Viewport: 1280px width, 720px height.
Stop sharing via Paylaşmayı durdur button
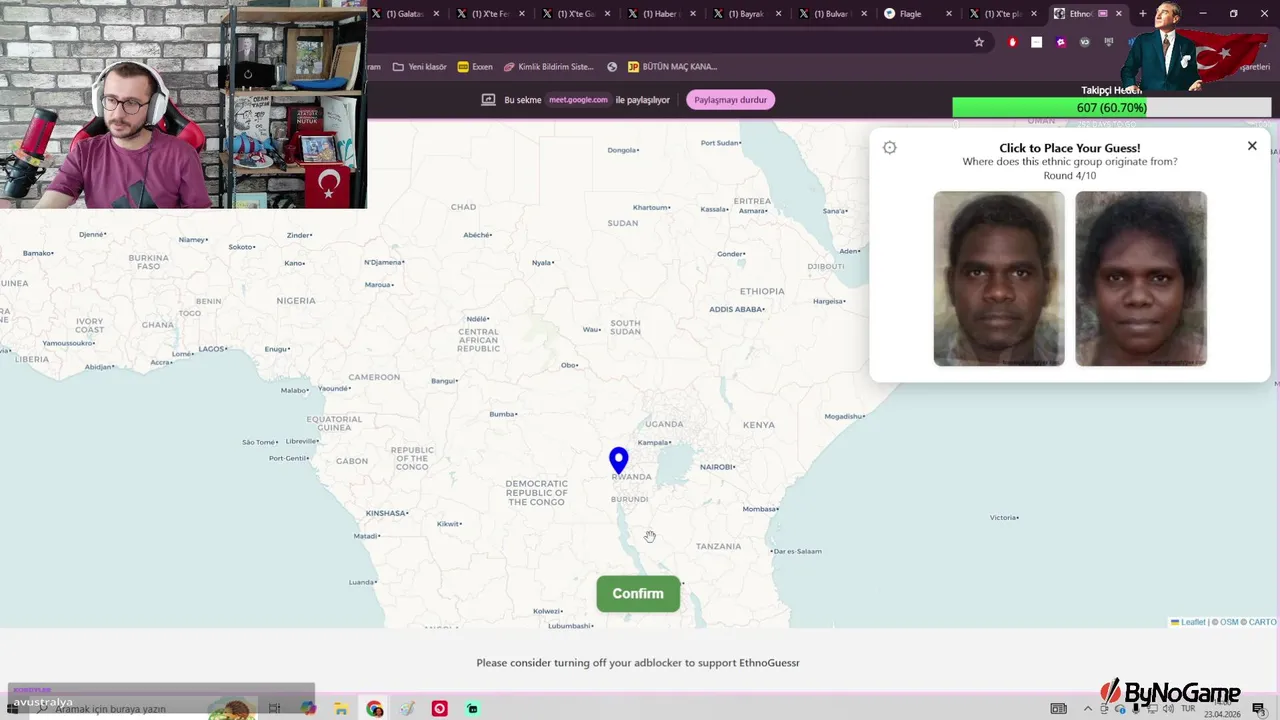(x=731, y=100)
